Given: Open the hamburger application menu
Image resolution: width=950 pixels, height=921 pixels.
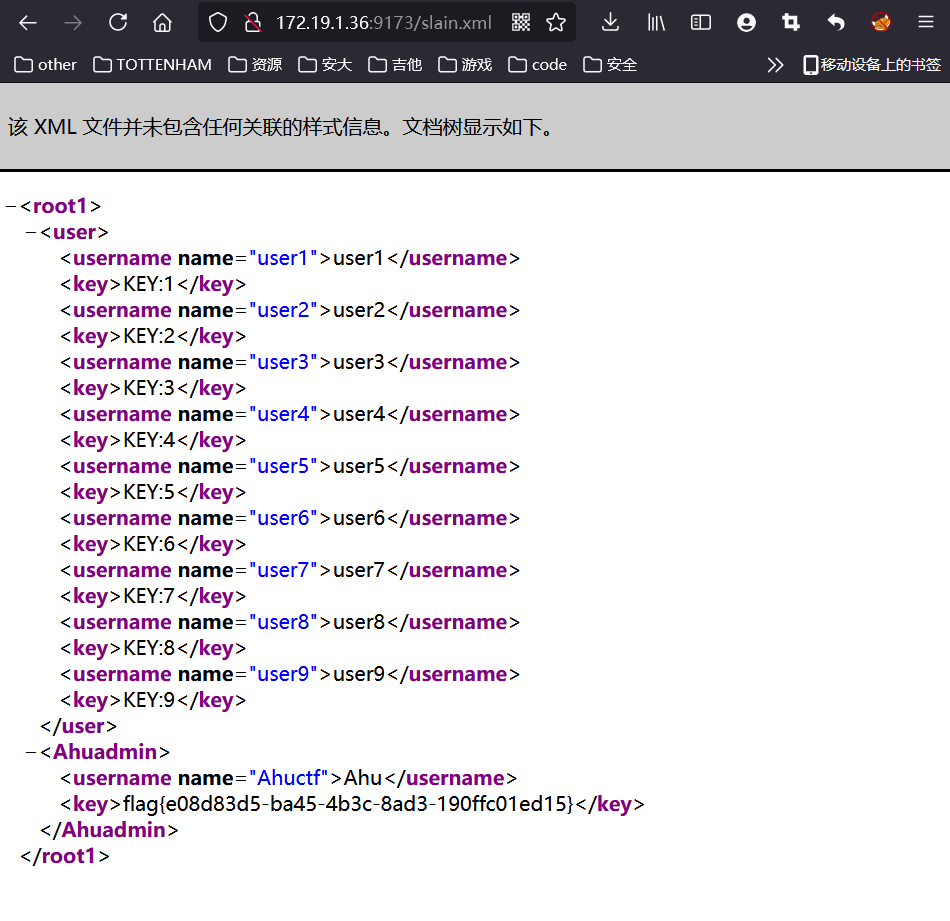Looking at the screenshot, I should click(x=926, y=23).
